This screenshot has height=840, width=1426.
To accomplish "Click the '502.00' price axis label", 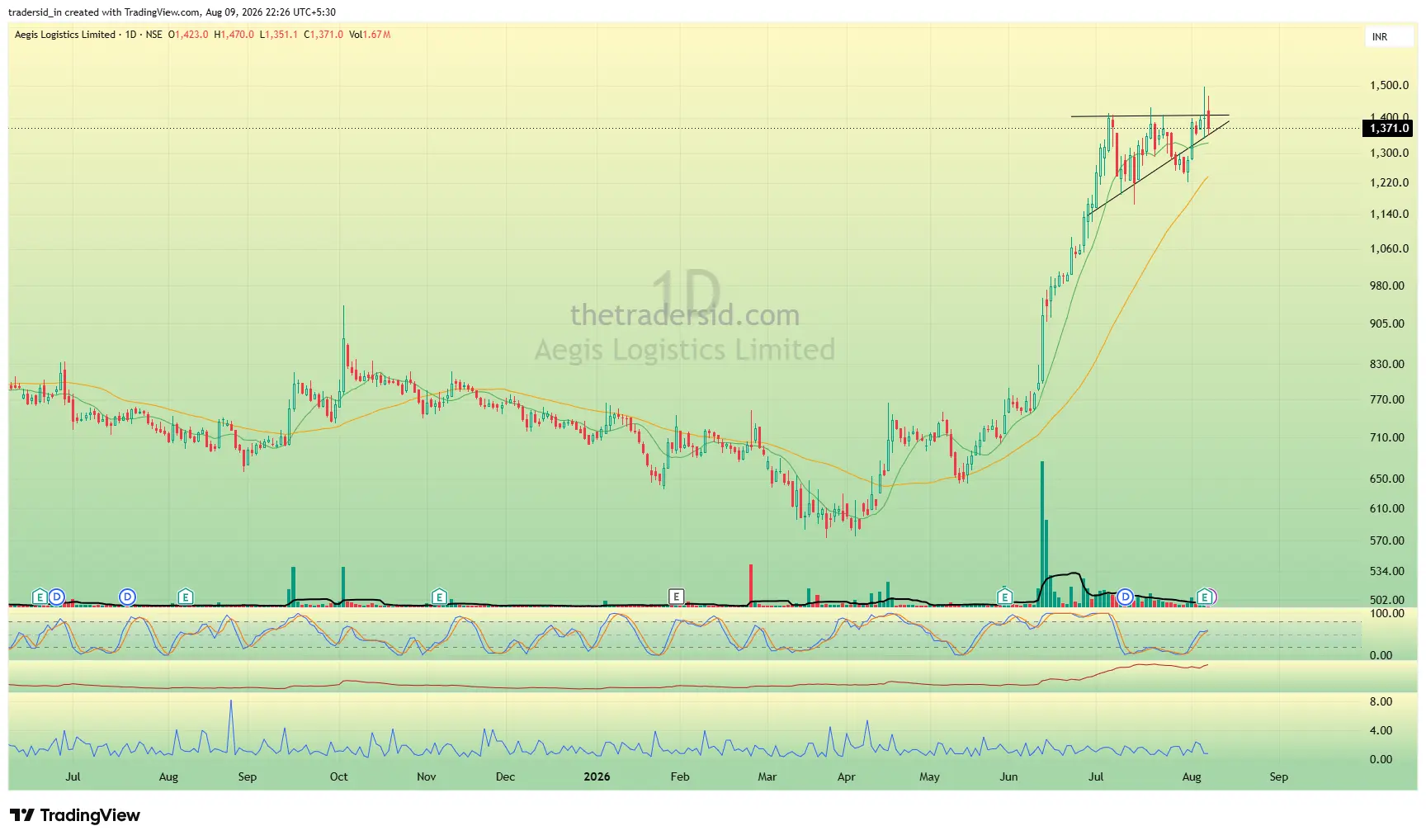I will click(1386, 601).
